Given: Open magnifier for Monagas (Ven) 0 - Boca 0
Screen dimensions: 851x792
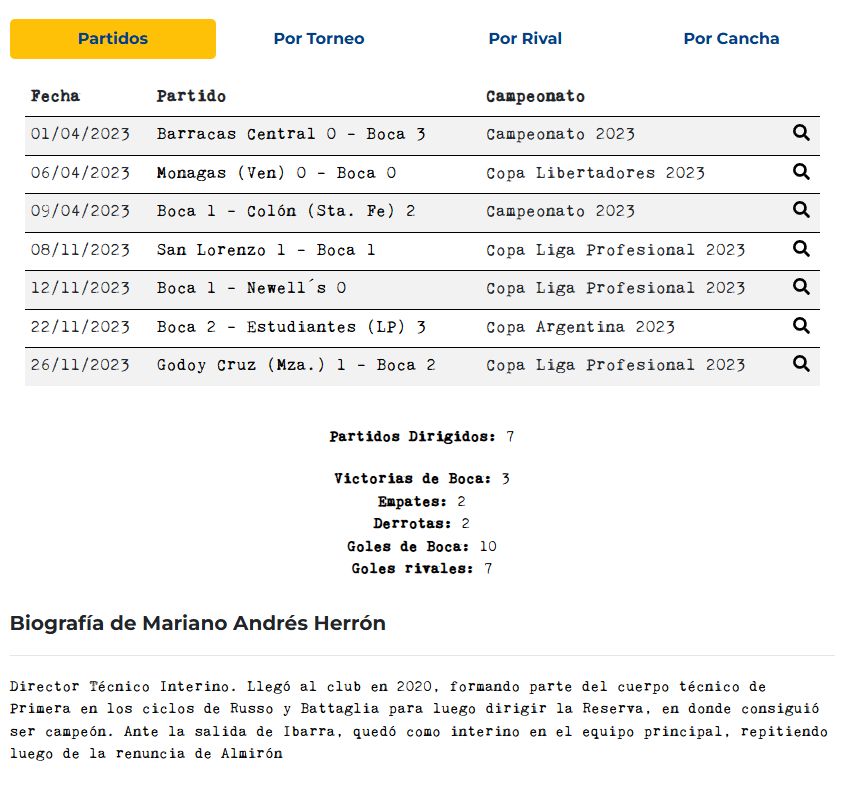Looking at the screenshot, I should point(801,172).
